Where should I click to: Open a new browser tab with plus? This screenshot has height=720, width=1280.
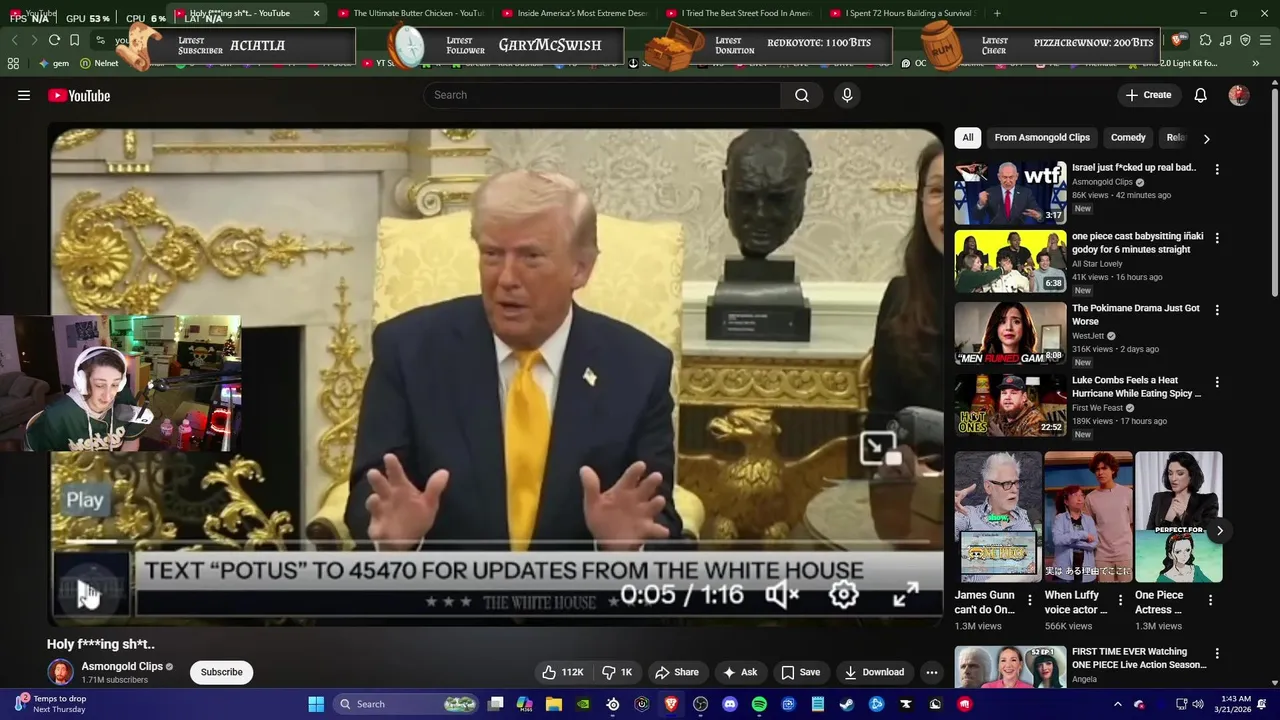[997, 13]
